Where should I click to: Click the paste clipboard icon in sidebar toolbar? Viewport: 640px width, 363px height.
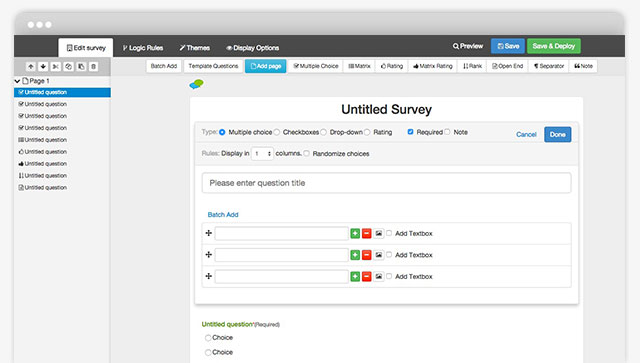81,67
